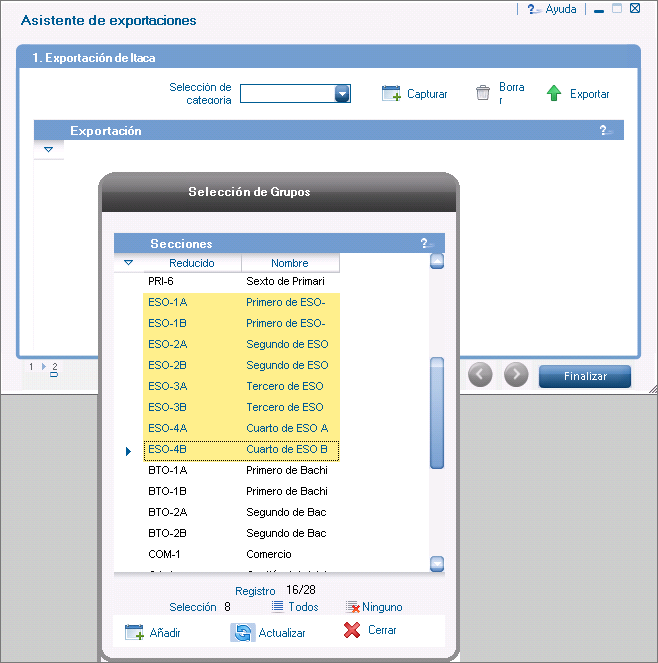Click the Añadir icon in dialog
Screen dimensions: 658x663
(x=134, y=632)
